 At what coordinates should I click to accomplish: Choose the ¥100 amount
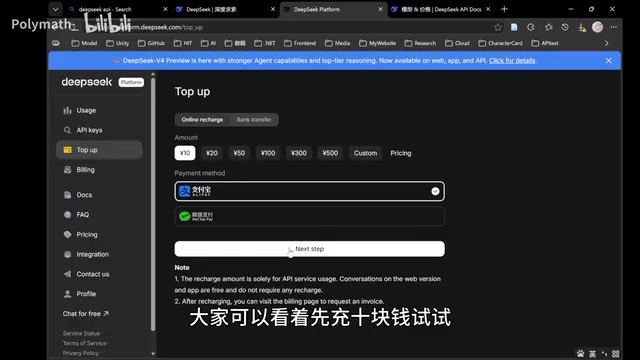click(x=268, y=153)
